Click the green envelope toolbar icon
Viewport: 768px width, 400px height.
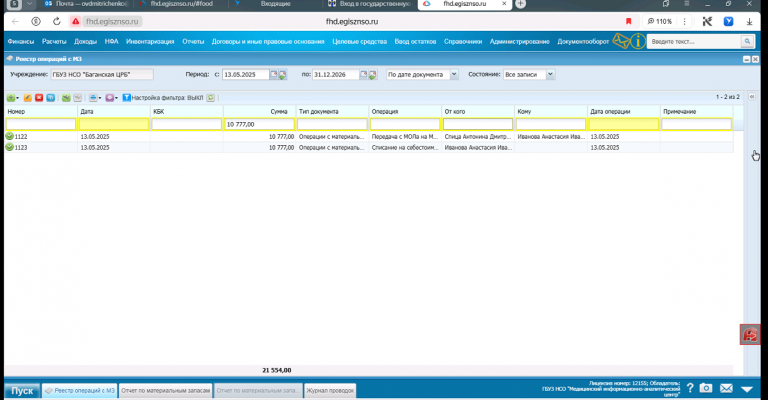coord(66,98)
